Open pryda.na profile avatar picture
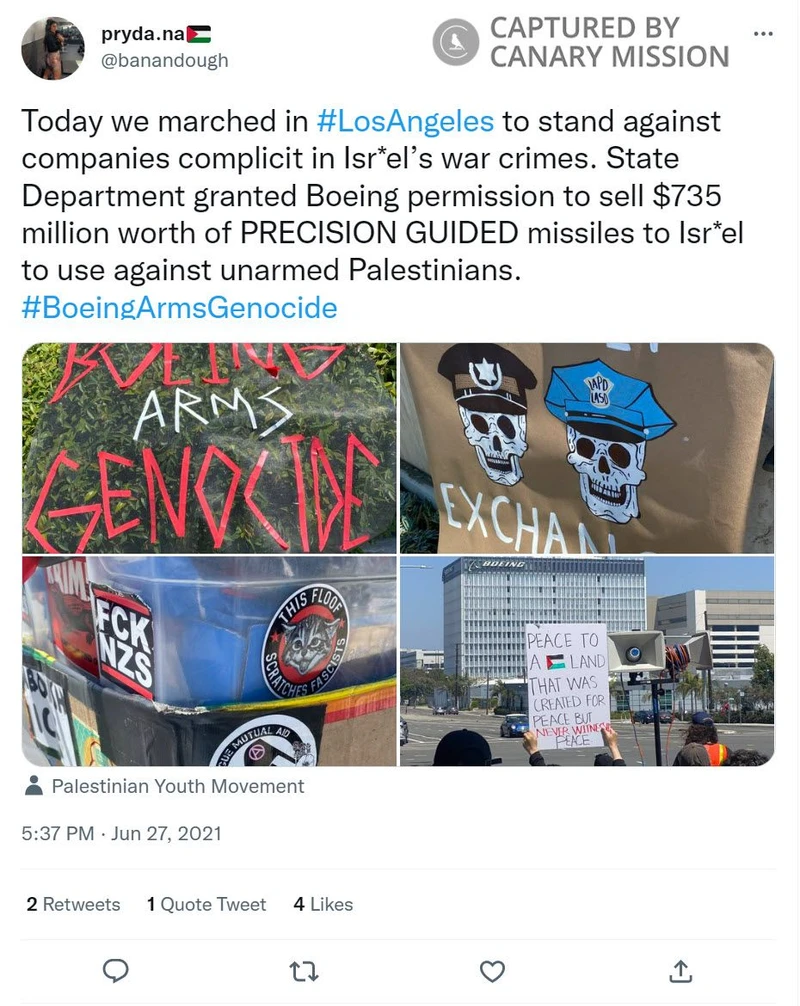 point(53,48)
